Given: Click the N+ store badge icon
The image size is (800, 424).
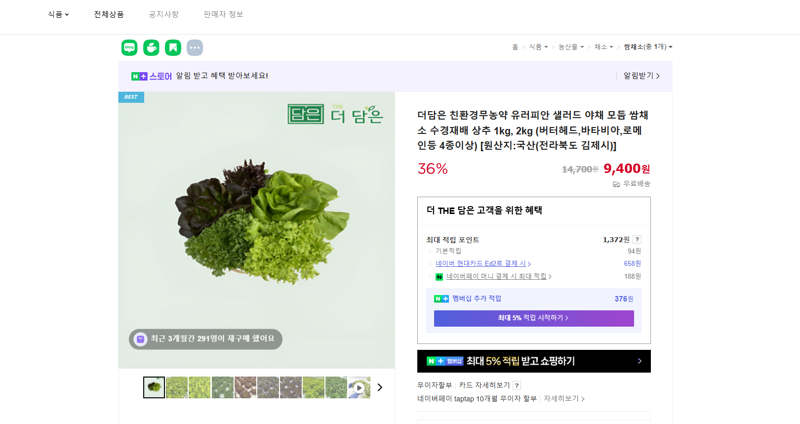Looking at the screenshot, I should tap(139, 76).
